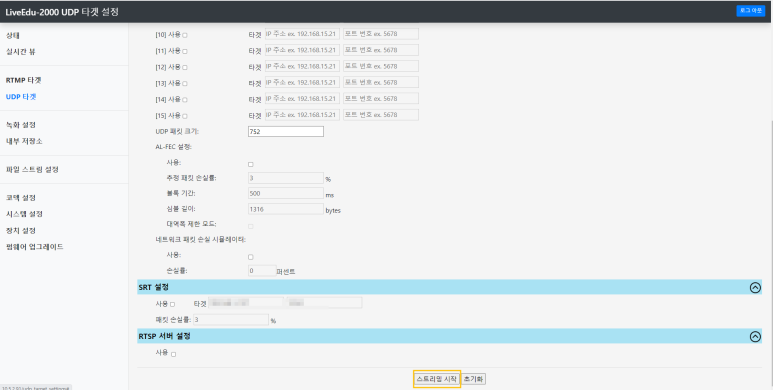Image resolution: width=773 pixels, height=390 pixels.
Task: Click the LiveEdu-2000 UDP 타겟 설정 title
Action: (x=62, y=12)
